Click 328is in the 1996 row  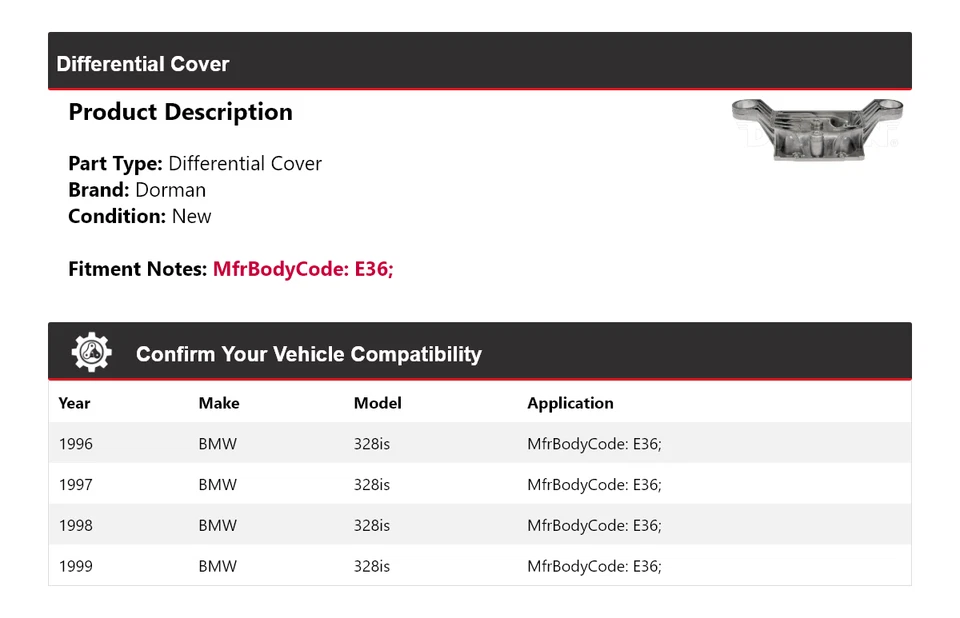coord(372,444)
